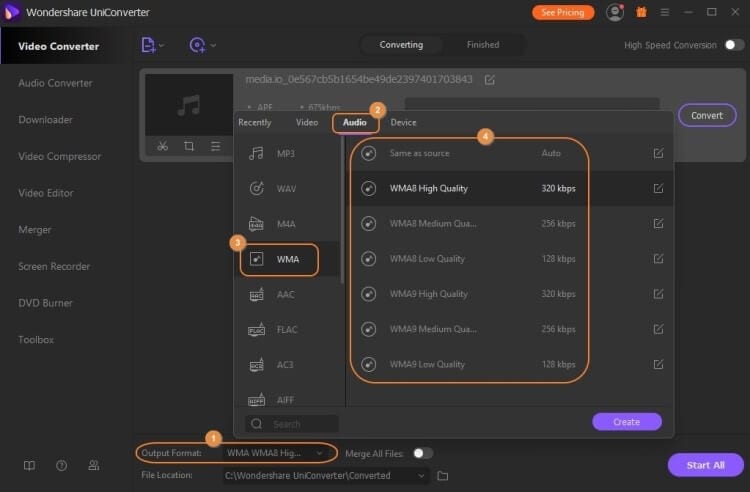This screenshot has height=492, width=750.
Task: Switch to the Recently tab
Action: (x=254, y=122)
